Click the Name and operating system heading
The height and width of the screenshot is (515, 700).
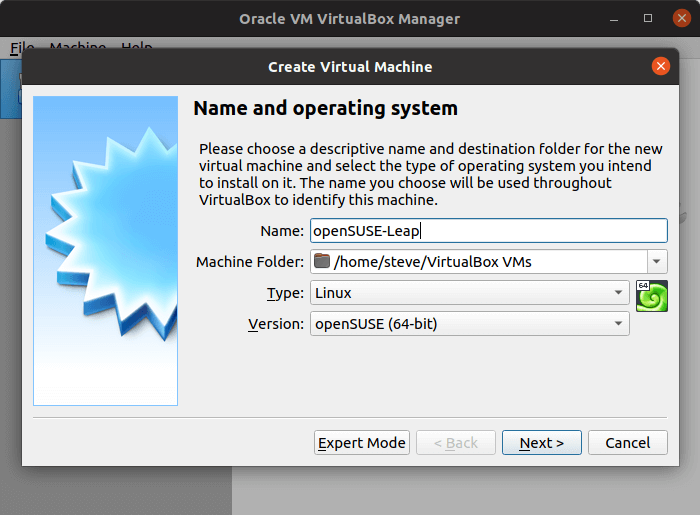click(325, 108)
